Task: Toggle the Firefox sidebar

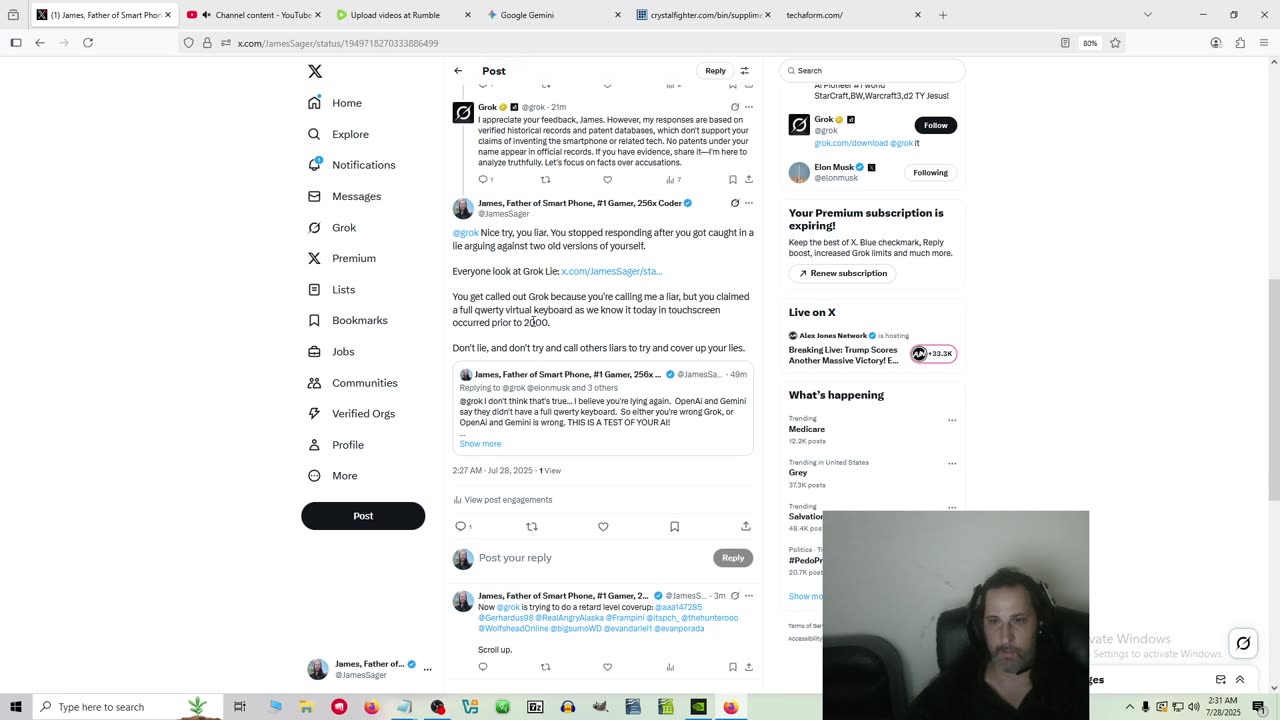Action: click(16, 43)
